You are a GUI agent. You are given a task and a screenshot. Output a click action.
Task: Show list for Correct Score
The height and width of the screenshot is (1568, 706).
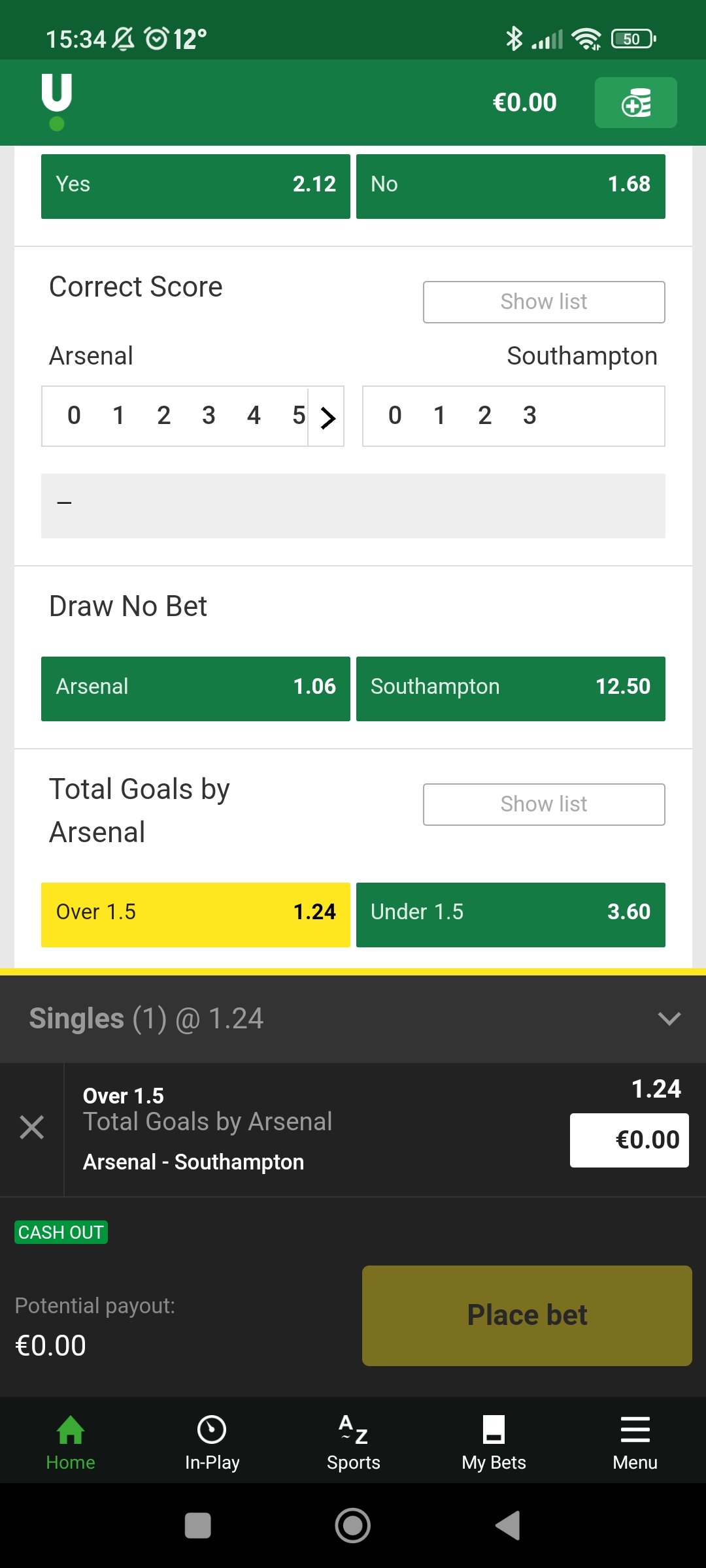click(x=544, y=302)
